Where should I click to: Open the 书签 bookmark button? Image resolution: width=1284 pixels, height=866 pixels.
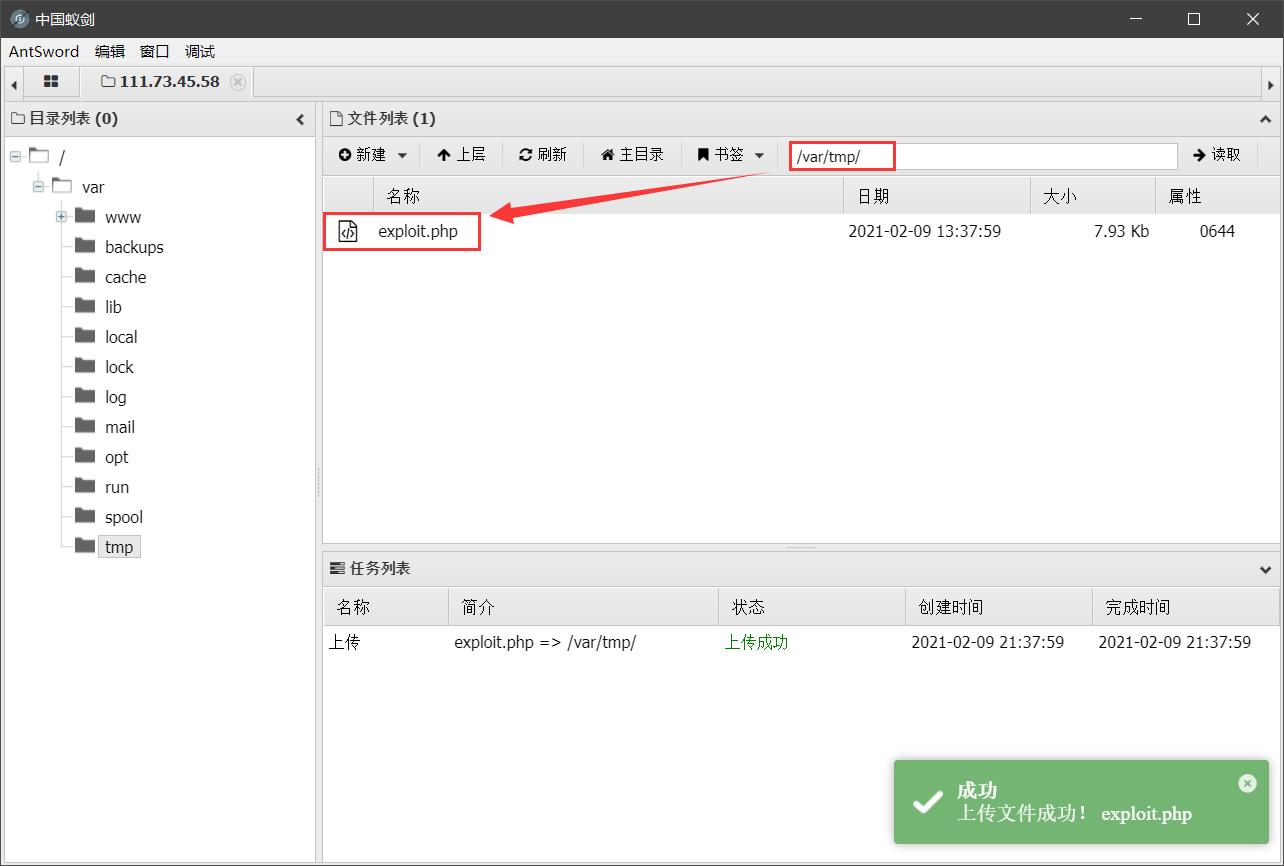tap(721, 155)
